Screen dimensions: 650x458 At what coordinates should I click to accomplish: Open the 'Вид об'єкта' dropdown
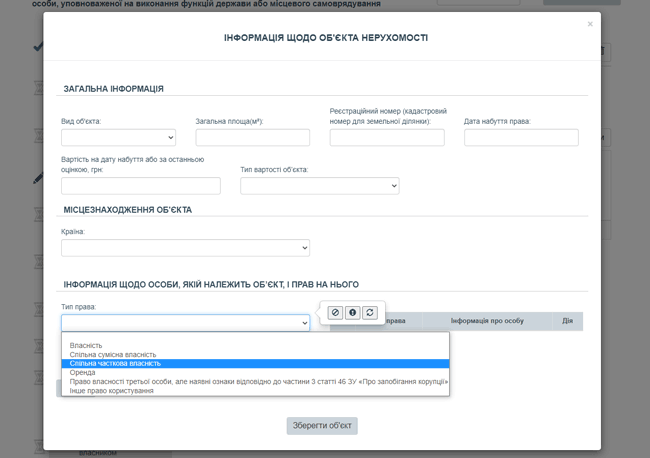(118, 138)
